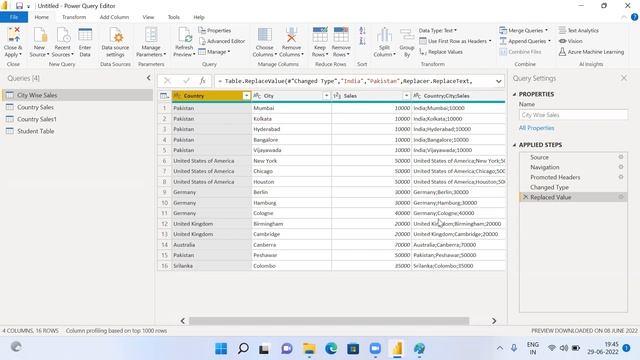
Task: Switch to the Transform tab
Action: (x=74, y=17)
